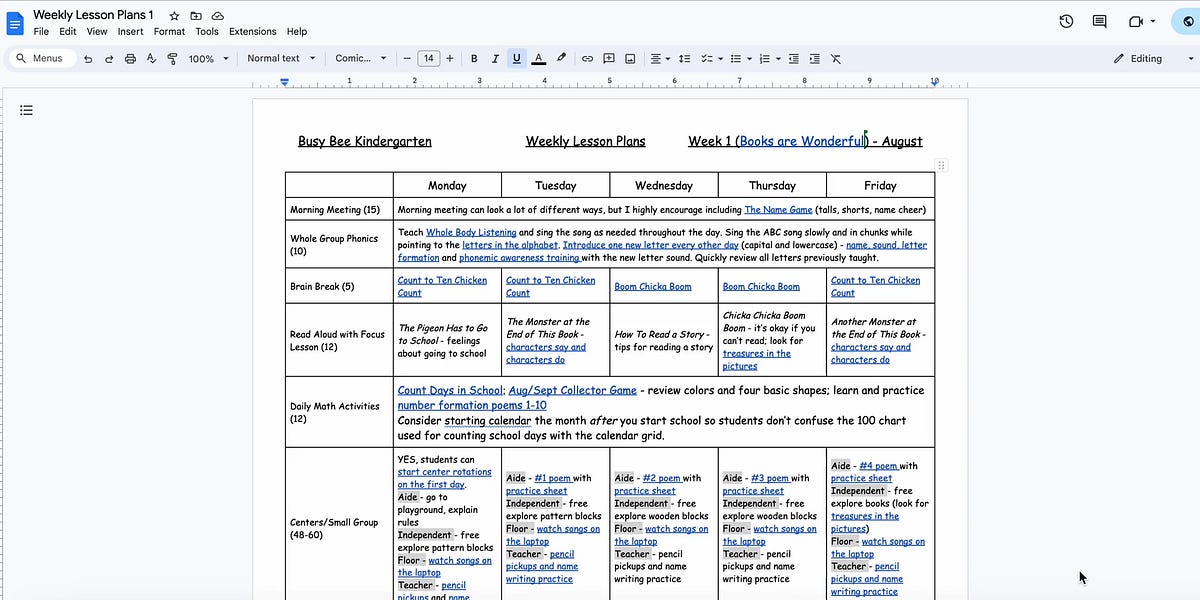Expand the Normal text style dropdown
This screenshot has height=600, width=1200.
coord(281,58)
